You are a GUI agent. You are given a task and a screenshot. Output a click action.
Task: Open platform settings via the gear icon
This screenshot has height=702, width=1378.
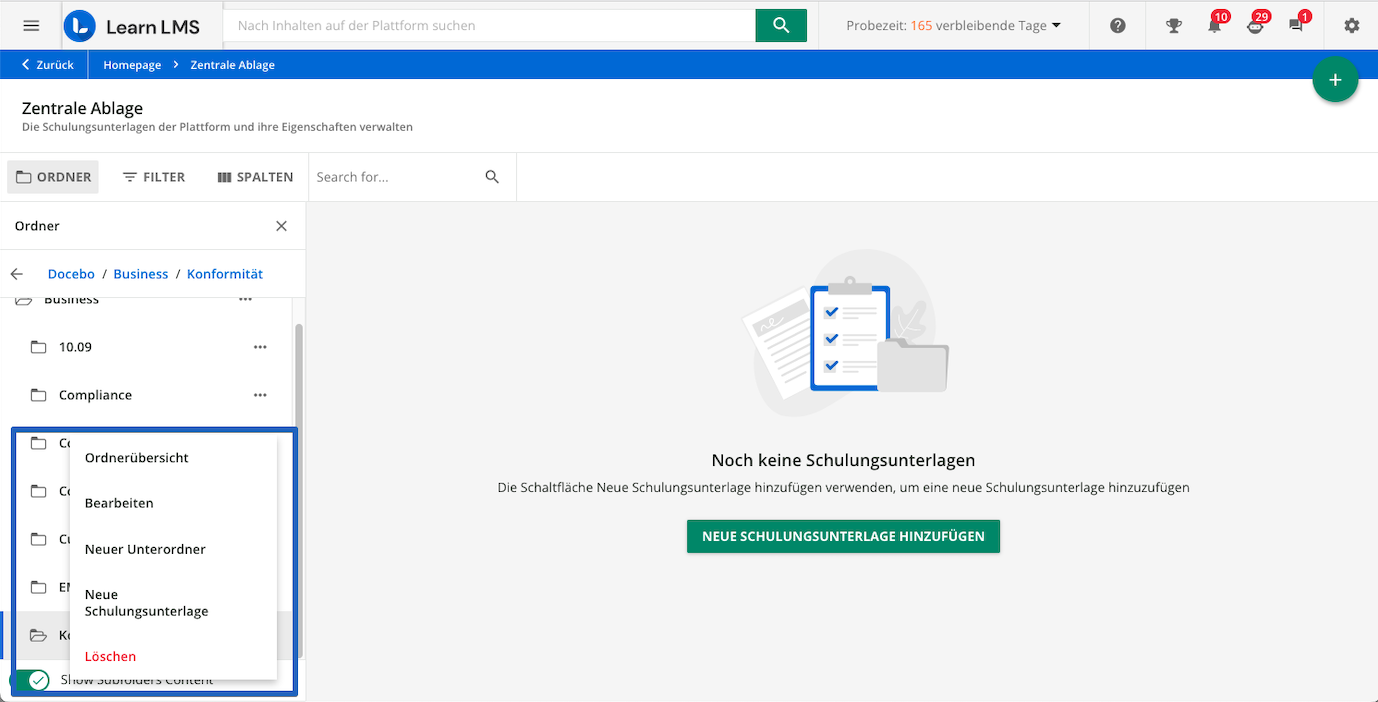(1351, 25)
